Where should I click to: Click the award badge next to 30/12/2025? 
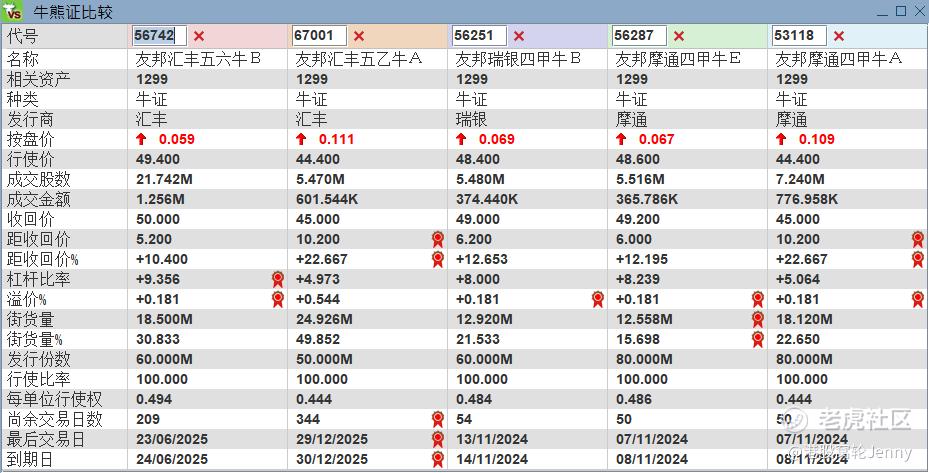[x=438, y=459]
